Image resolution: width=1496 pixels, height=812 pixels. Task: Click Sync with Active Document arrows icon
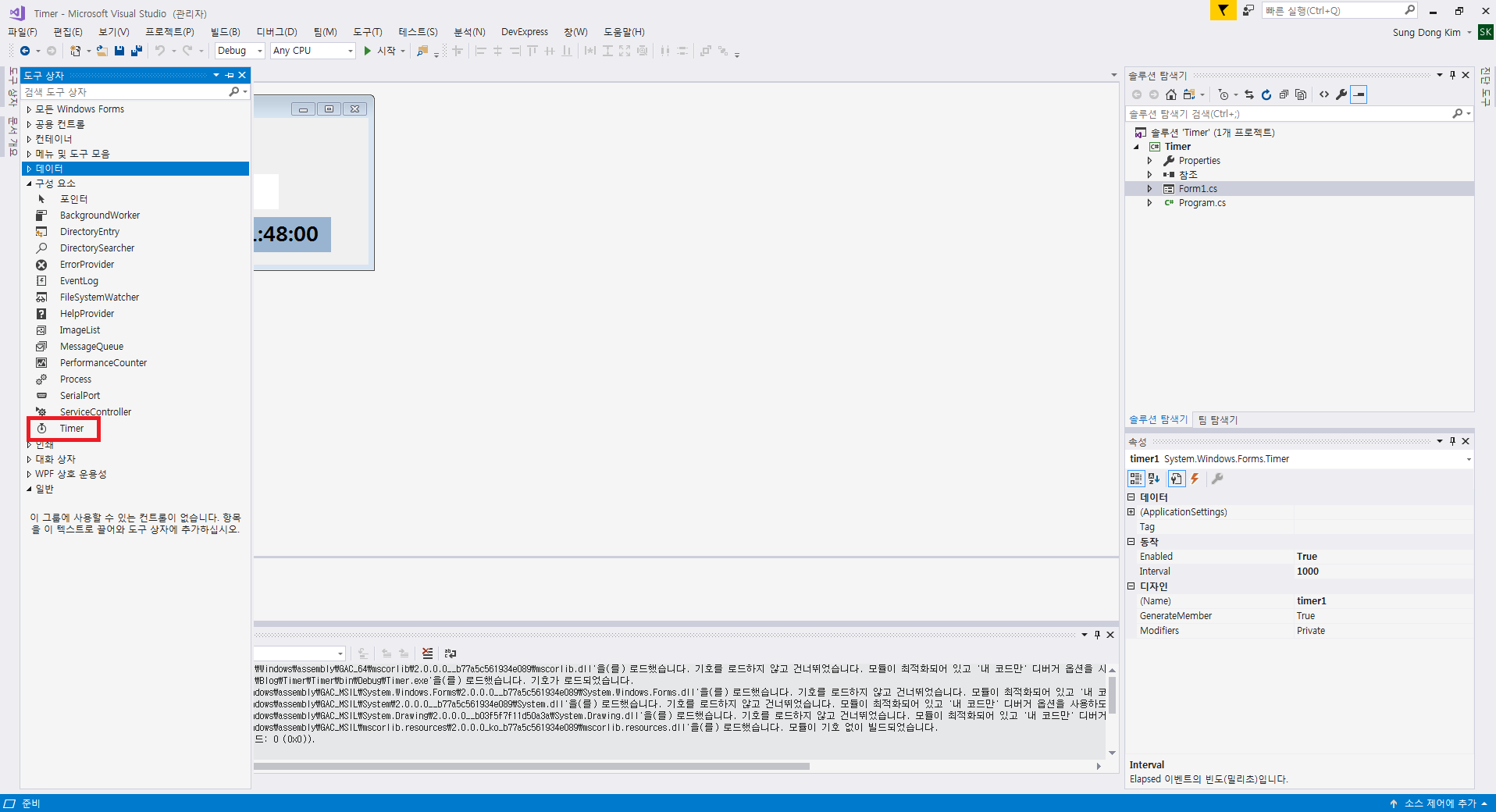click(x=1249, y=94)
